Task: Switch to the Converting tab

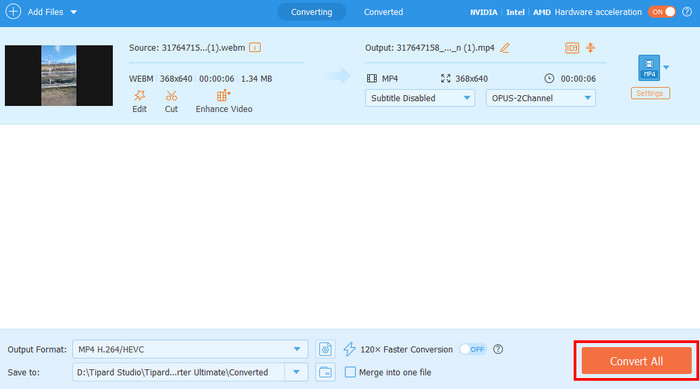Action: coord(312,12)
